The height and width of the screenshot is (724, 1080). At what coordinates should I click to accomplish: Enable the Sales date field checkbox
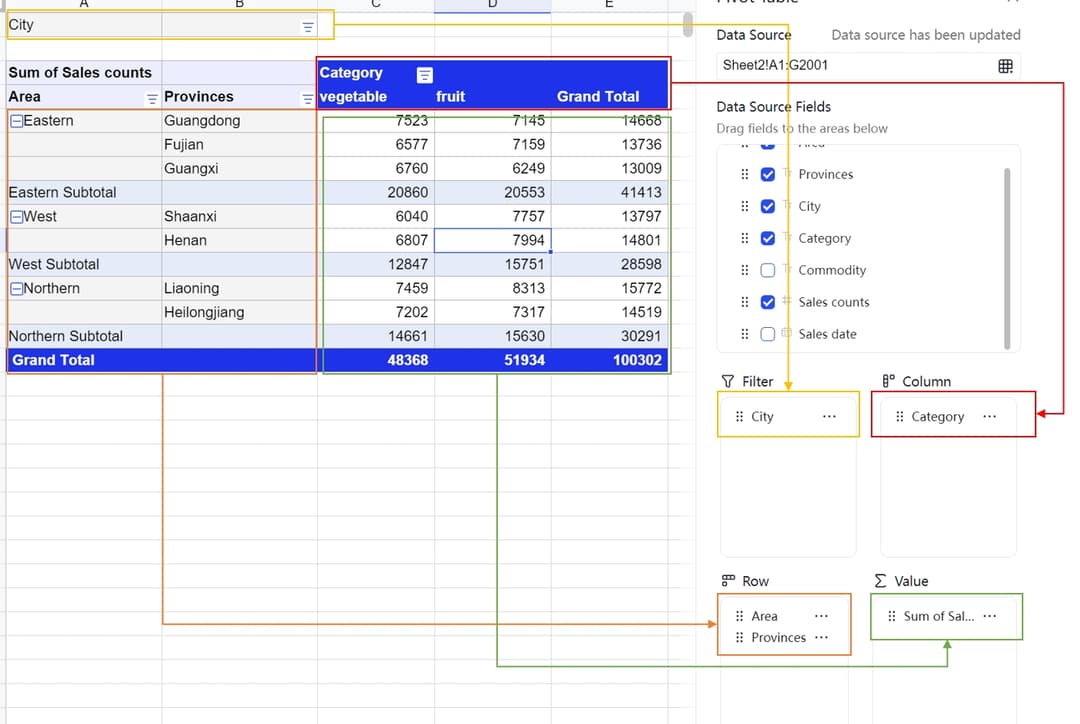pyautogui.click(x=768, y=334)
